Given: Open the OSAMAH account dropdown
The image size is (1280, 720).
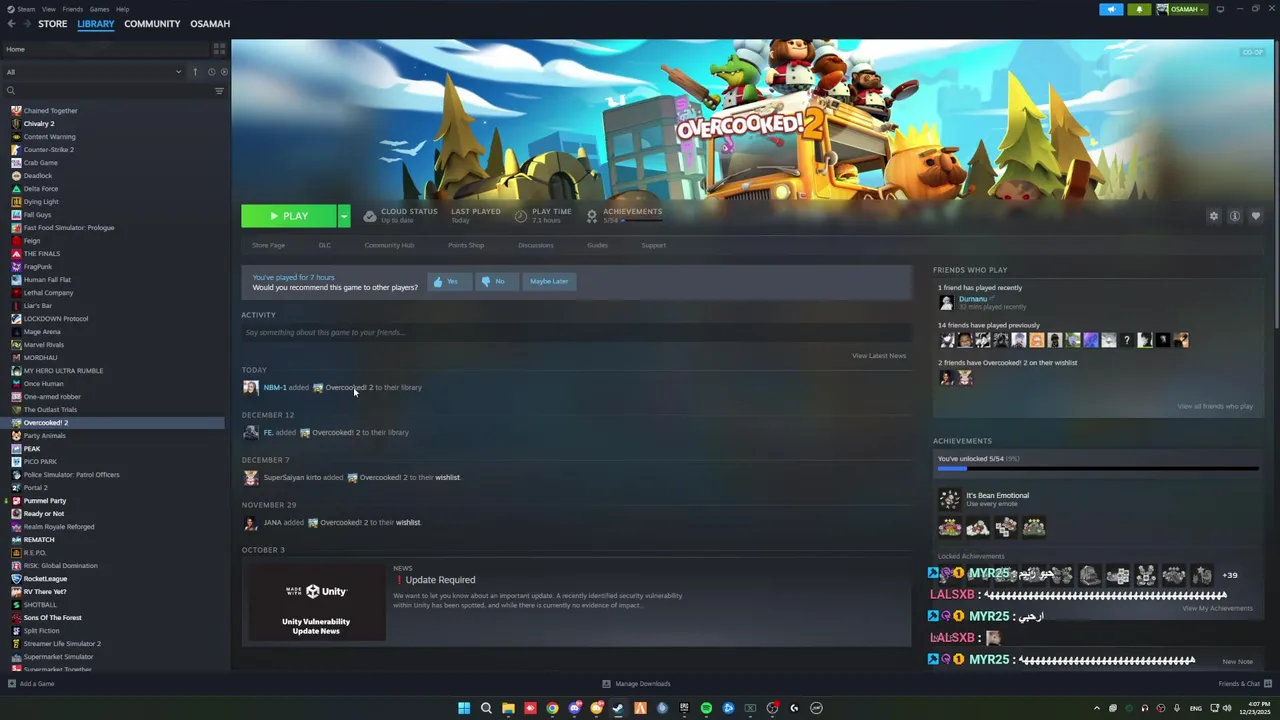Looking at the screenshot, I should coord(1182,9).
